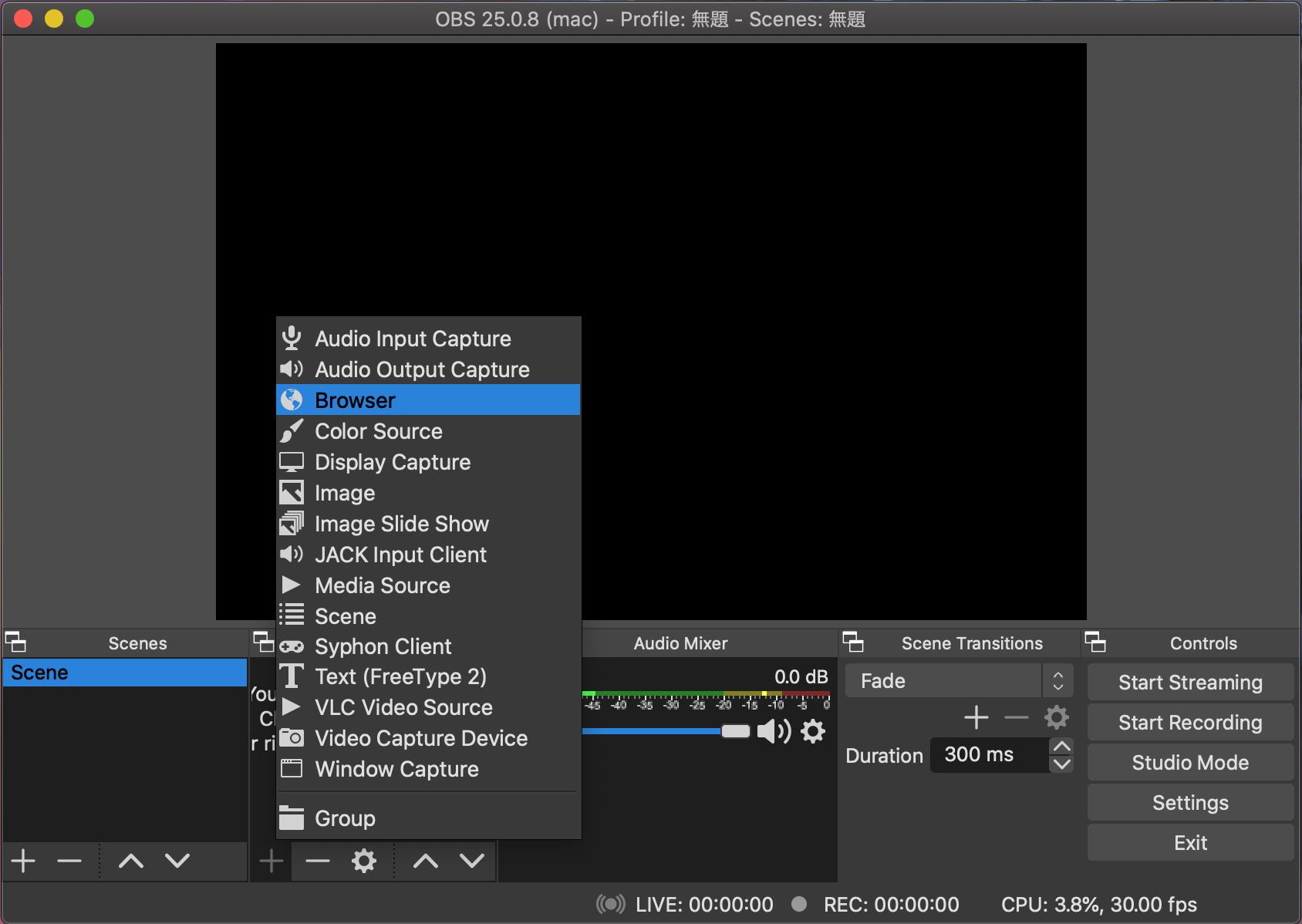Click the Exit button

tap(1190, 843)
